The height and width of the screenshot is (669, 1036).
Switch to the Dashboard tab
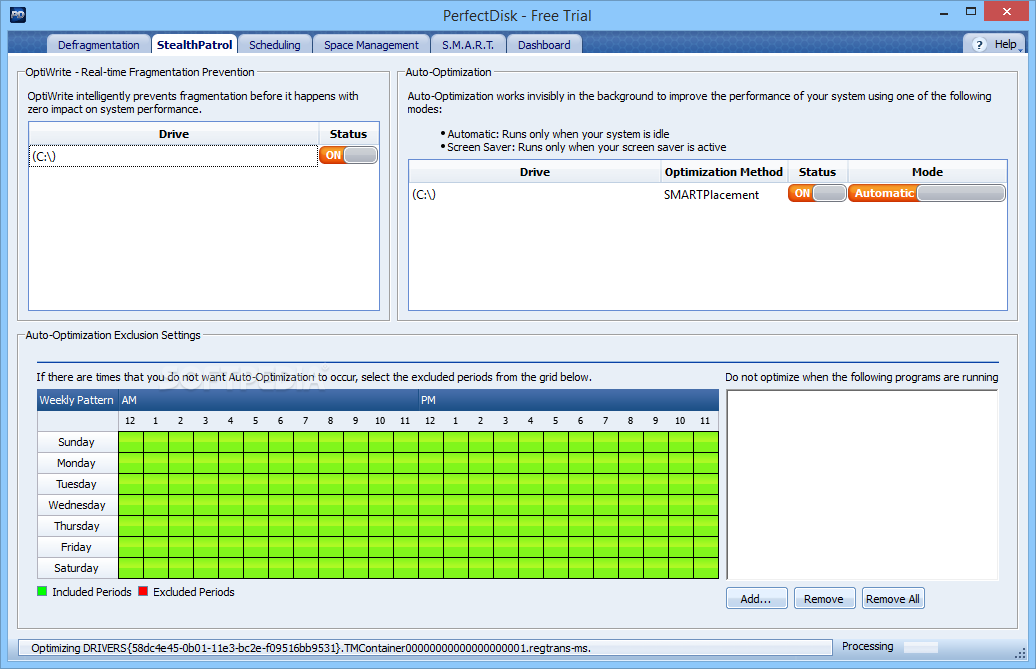(x=544, y=45)
